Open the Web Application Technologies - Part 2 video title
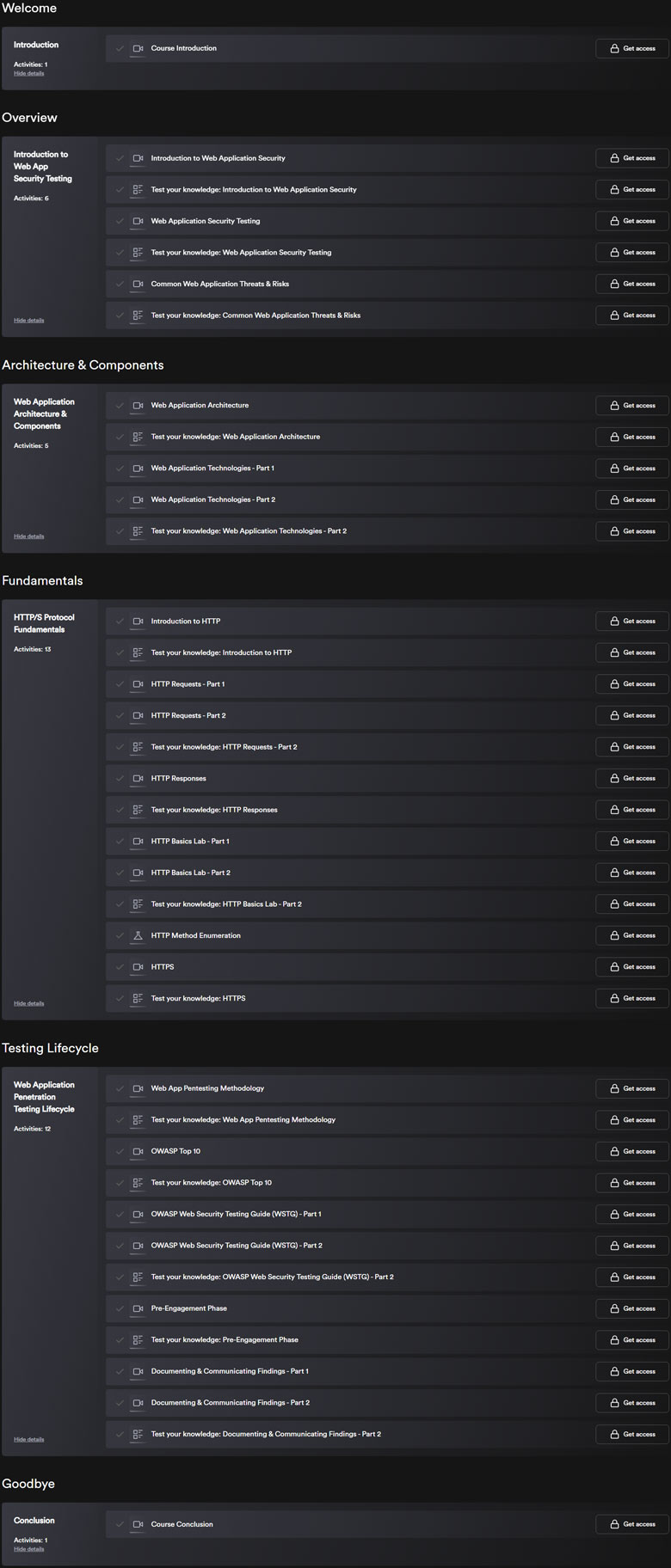671x1568 pixels. click(213, 499)
